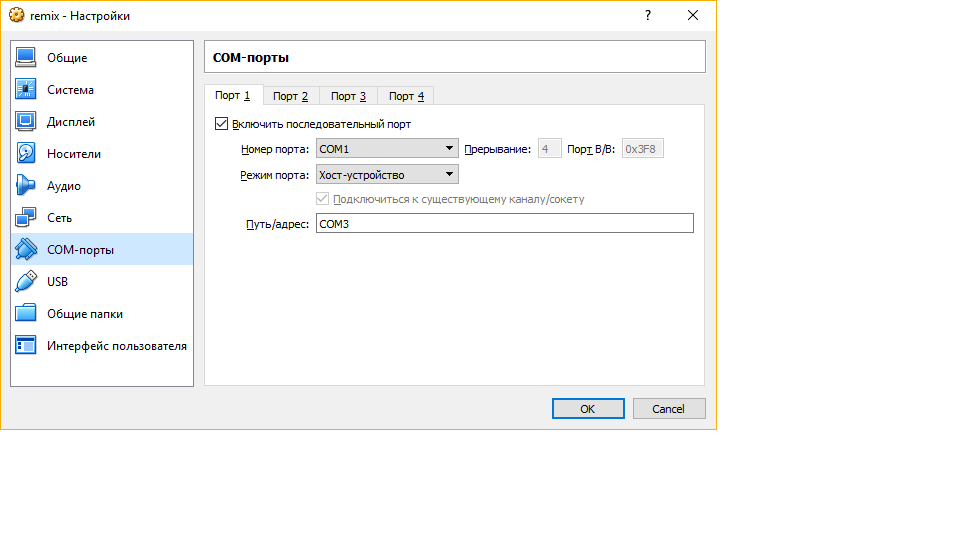Image resolution: width=960 pixels, height=540 pixels.
Task: Switch to the Порт 3 tab
Action: coord(348,96)
